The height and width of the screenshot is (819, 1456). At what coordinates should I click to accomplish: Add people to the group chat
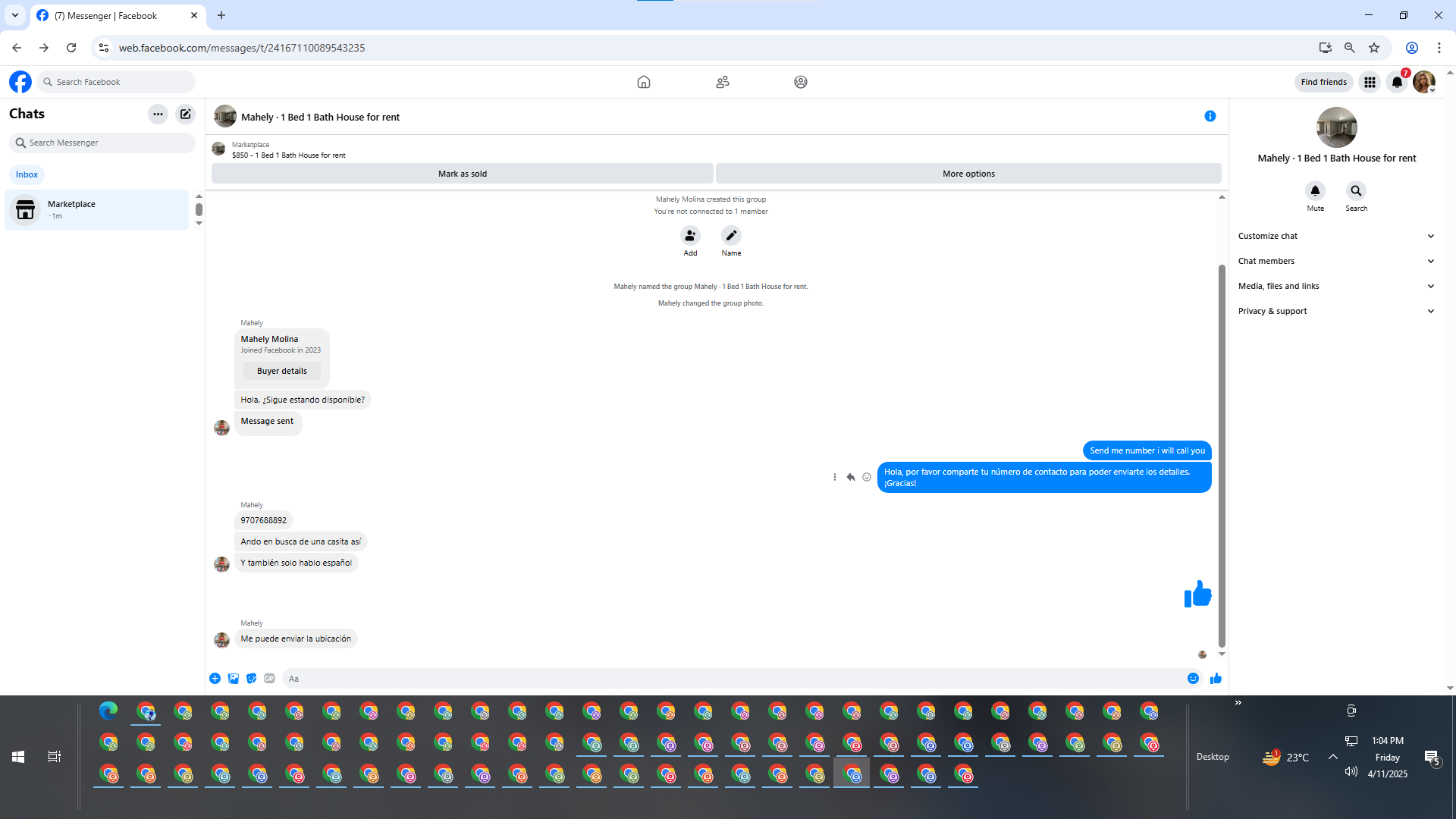(x=690, y=235)
